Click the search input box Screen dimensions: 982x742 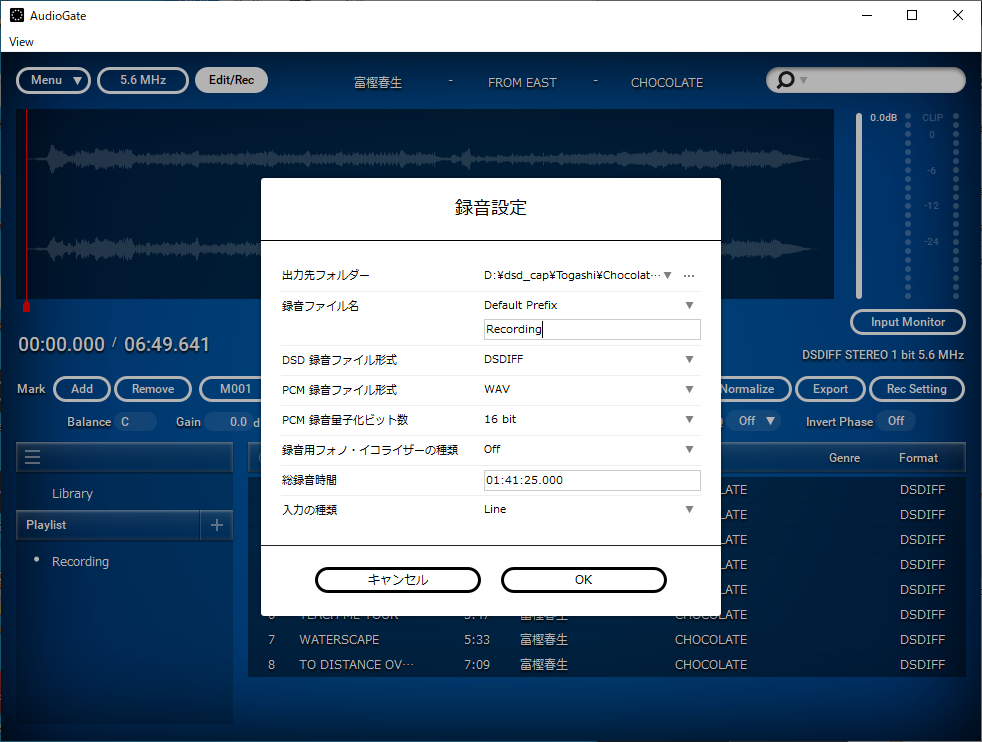[866, 80]
